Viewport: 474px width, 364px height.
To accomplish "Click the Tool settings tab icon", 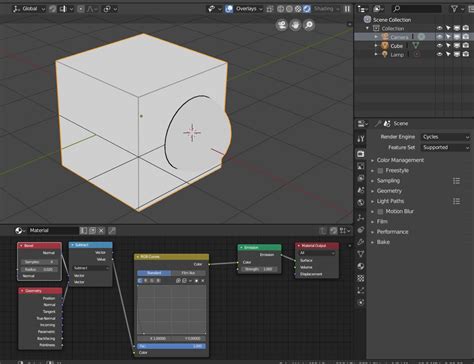I will tap(361, 139).
